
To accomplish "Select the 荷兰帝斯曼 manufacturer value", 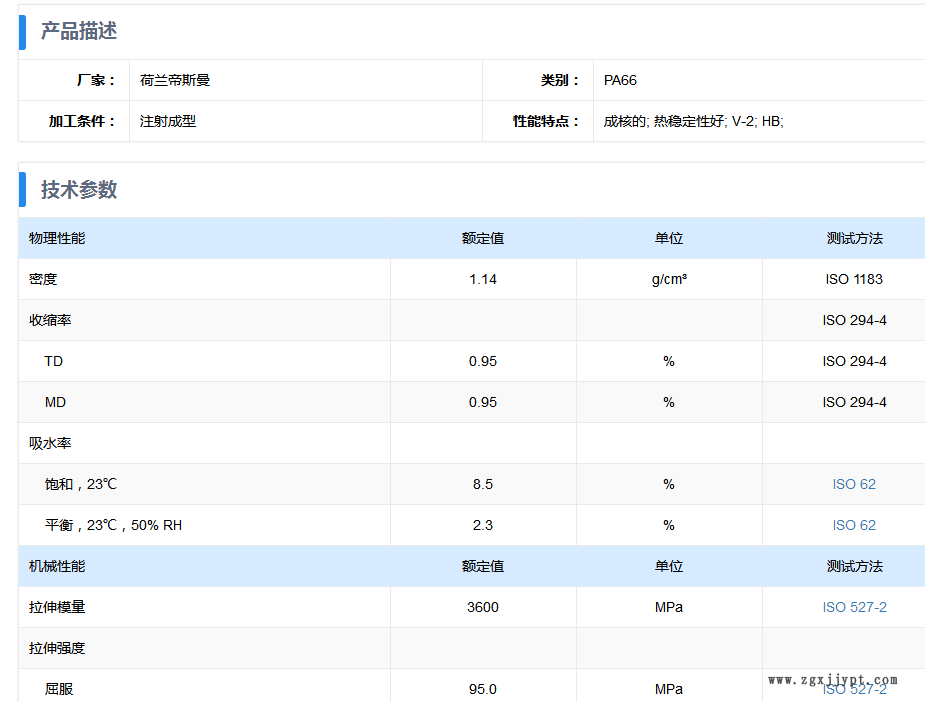I will click(175, 80).
